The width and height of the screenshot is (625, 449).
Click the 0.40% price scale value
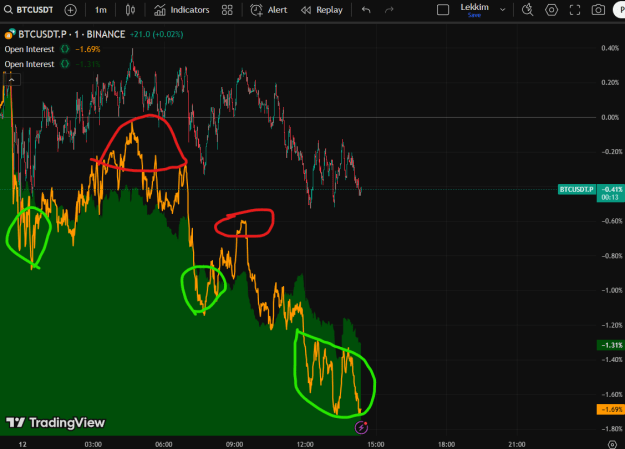point(610,48)
